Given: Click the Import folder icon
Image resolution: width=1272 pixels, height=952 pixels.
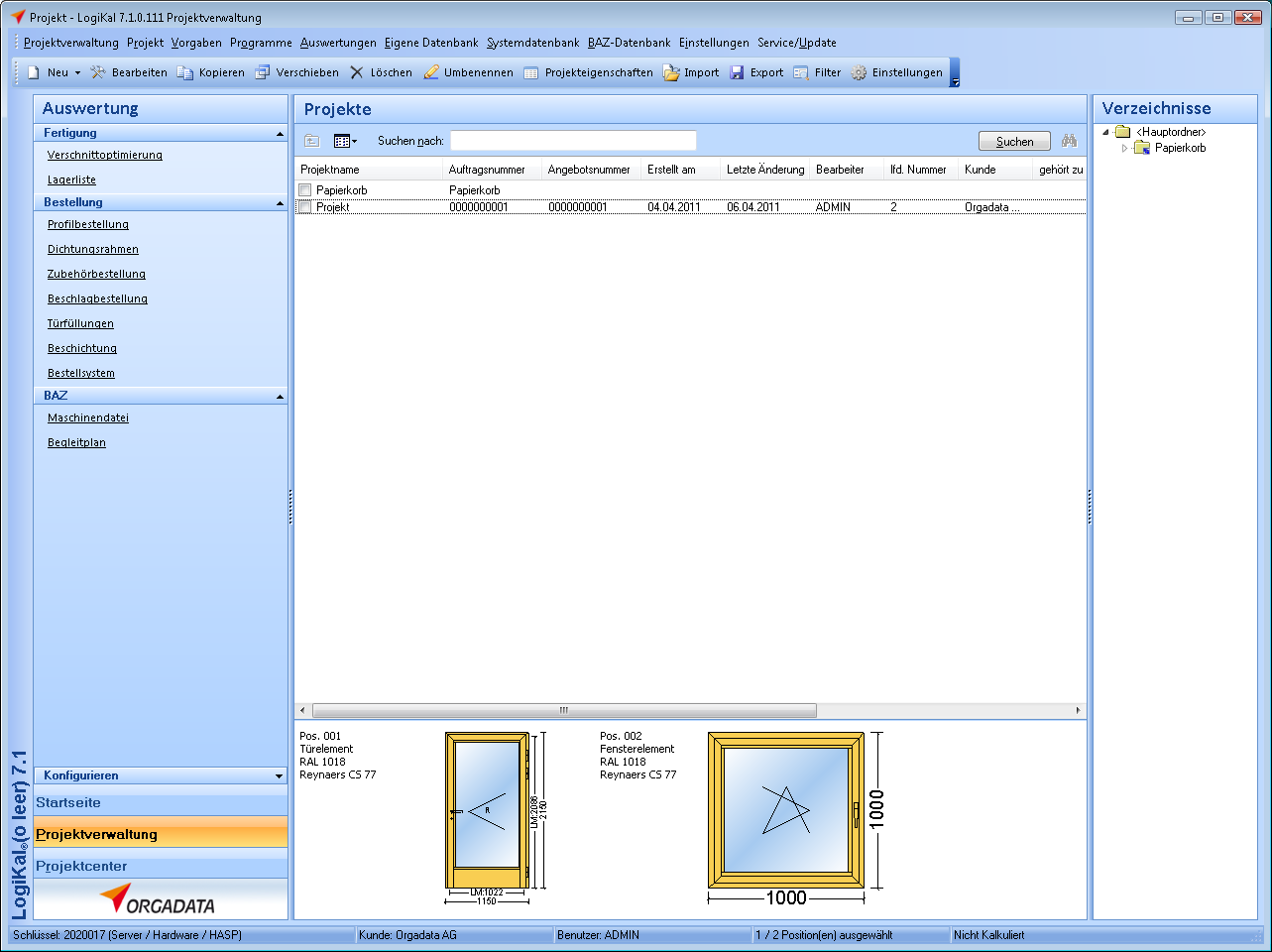Looking at the screenshot, I should point(671,72).
